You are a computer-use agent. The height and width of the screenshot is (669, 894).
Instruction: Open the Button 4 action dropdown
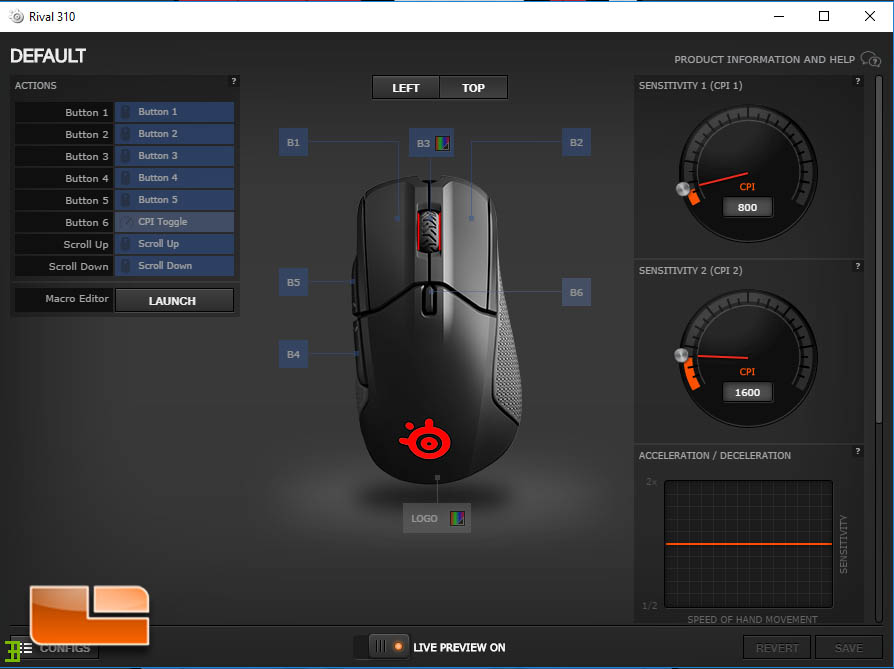pyautogui.click(x=174, y=178)
